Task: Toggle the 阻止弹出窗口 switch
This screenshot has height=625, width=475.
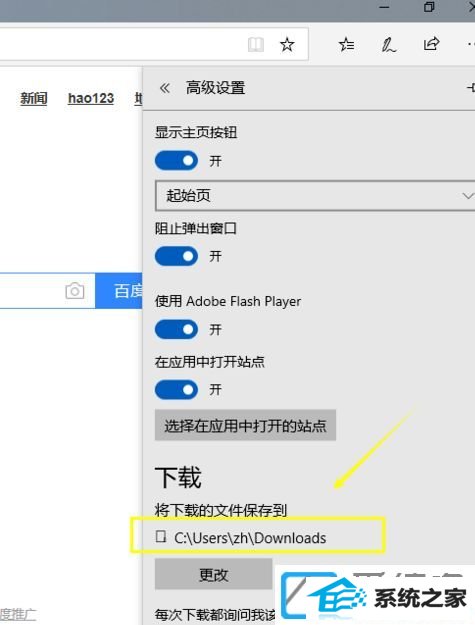Action: (176, 256)
